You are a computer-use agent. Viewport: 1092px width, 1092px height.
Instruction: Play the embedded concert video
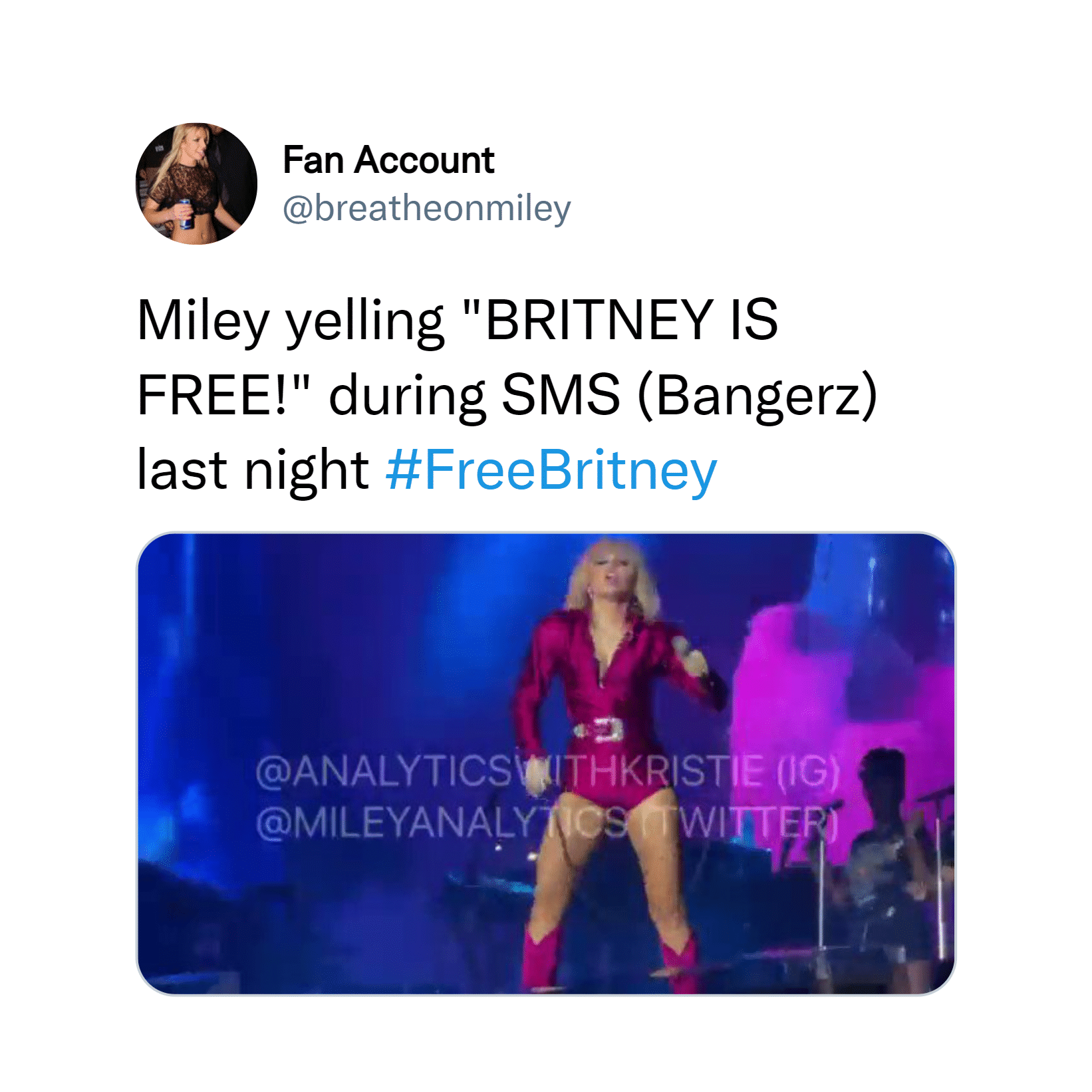(x=546, y=763)
